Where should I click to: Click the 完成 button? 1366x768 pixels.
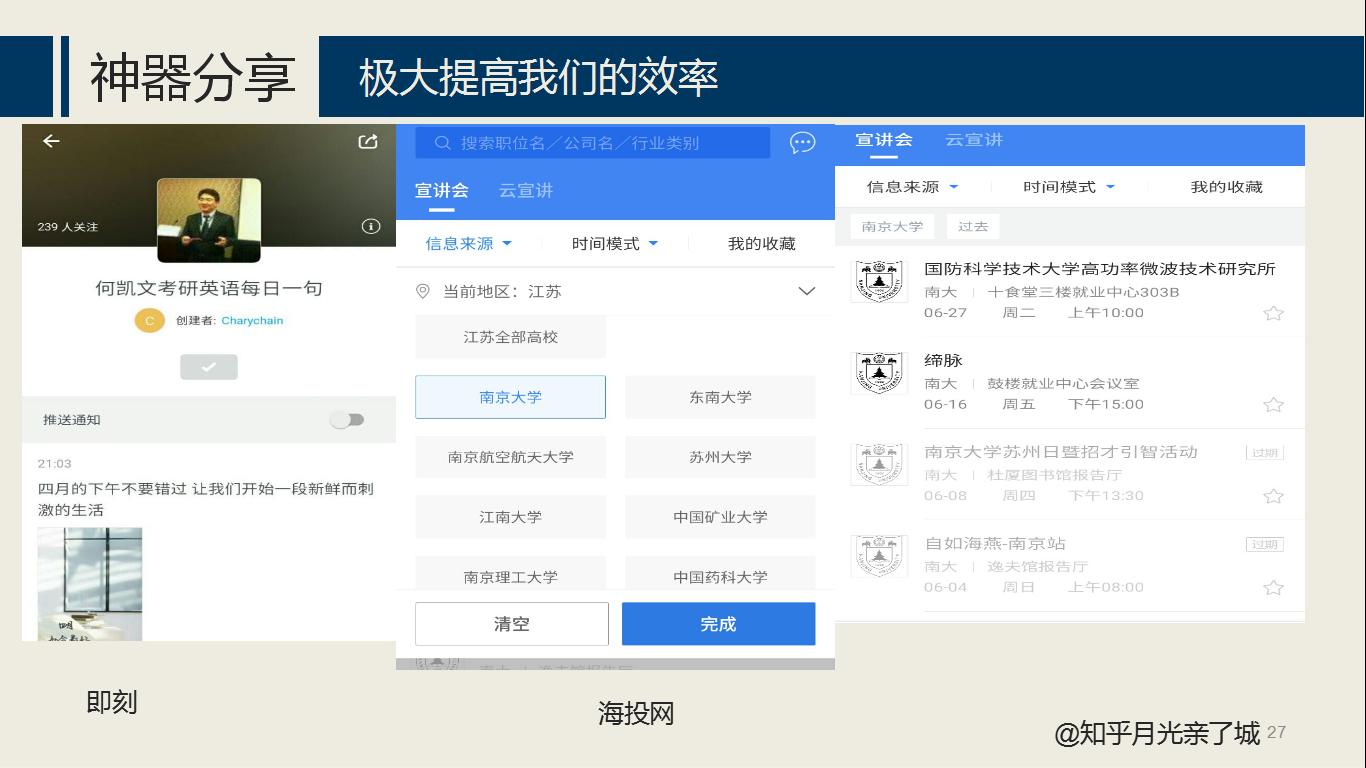coord(718,624)
